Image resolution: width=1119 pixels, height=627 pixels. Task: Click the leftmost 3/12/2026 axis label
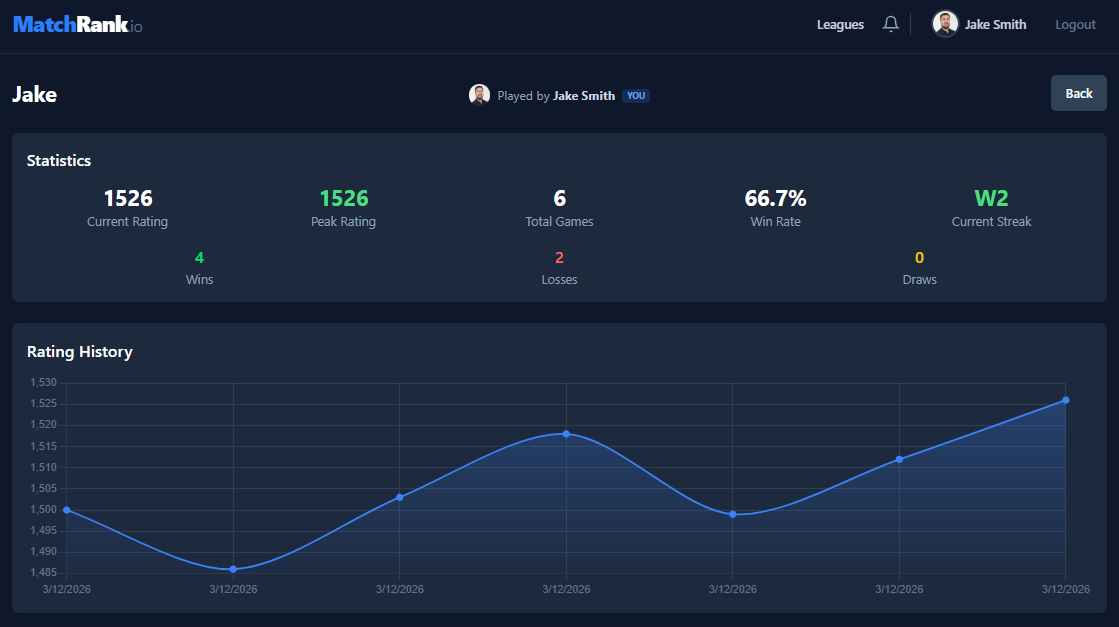click(x=65, y=589)
